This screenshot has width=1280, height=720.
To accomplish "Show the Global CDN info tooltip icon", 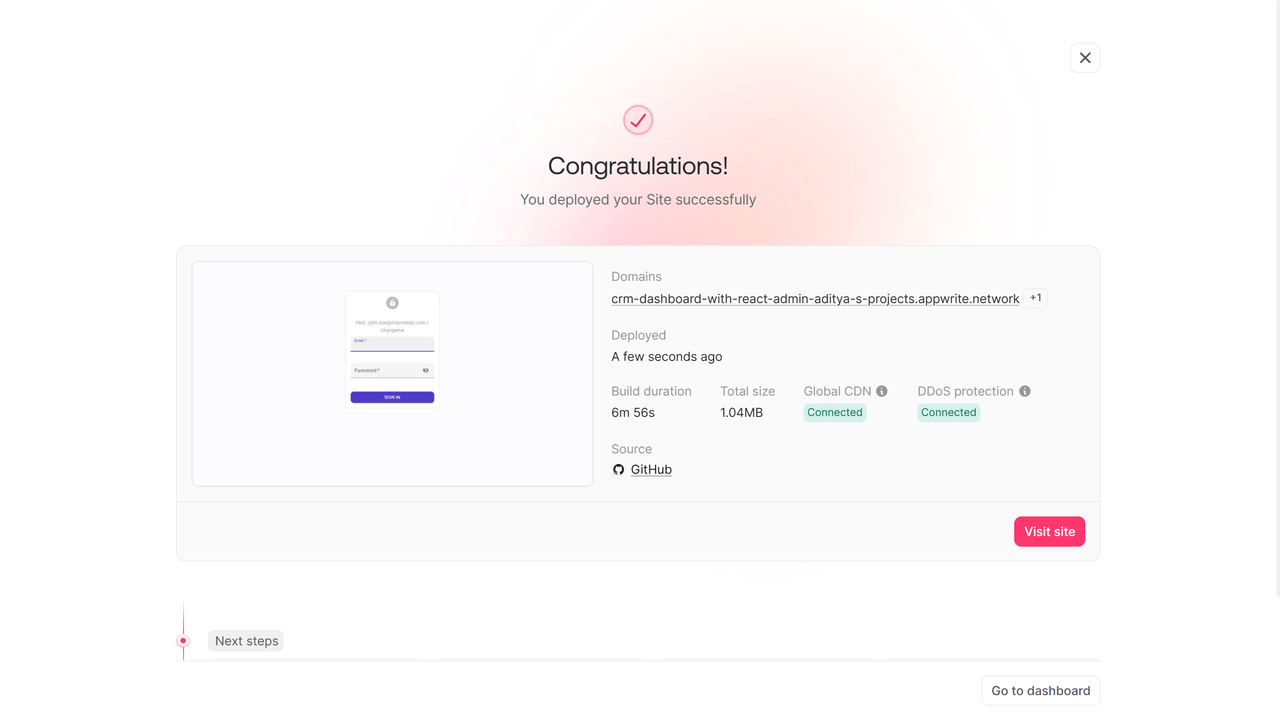I will click(x=882, y=391).
